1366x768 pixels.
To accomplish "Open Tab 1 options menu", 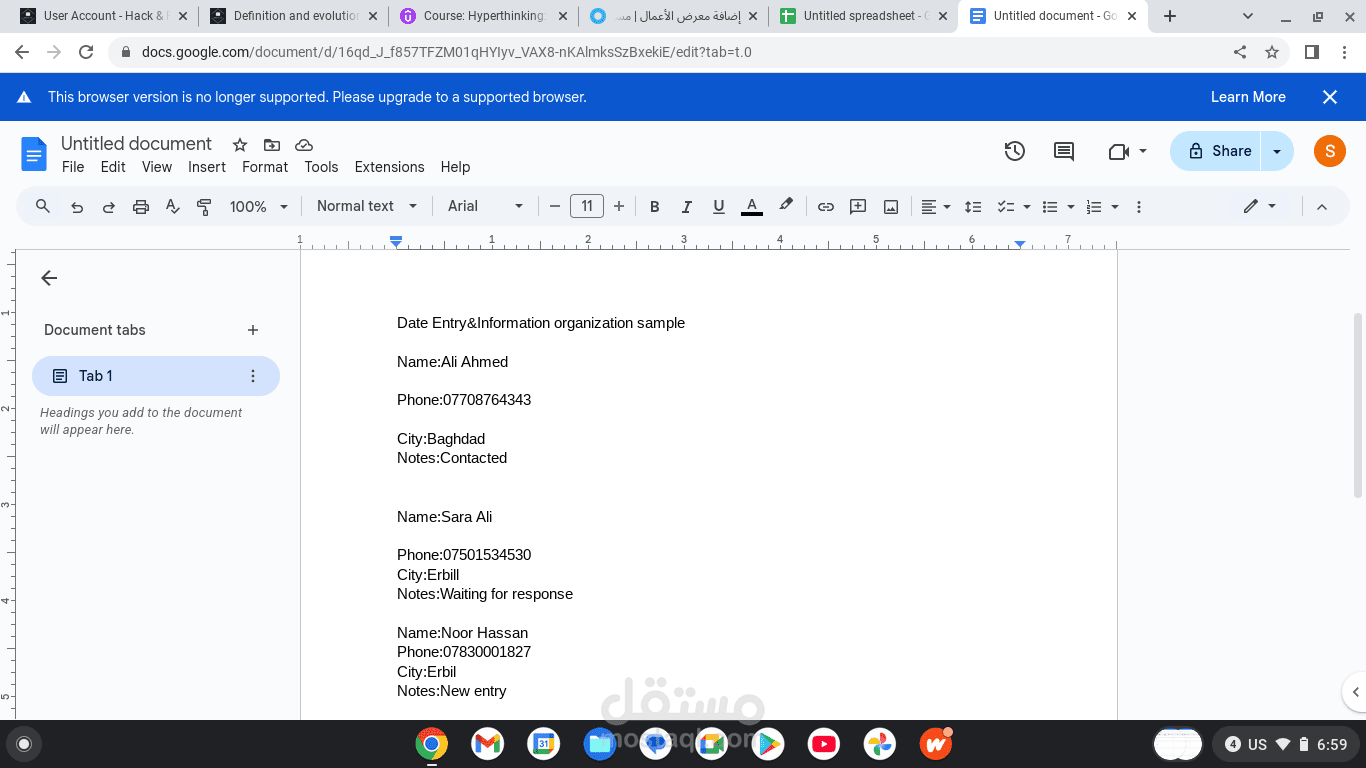I will (x=253, y=376).
